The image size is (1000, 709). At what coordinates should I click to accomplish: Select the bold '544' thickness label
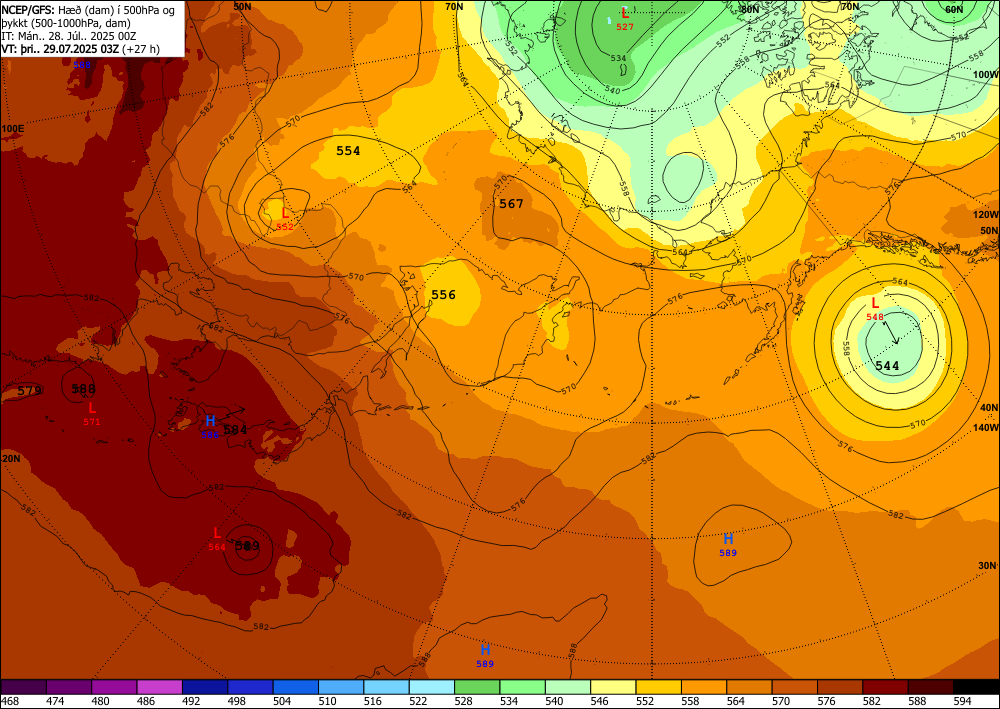887,366
